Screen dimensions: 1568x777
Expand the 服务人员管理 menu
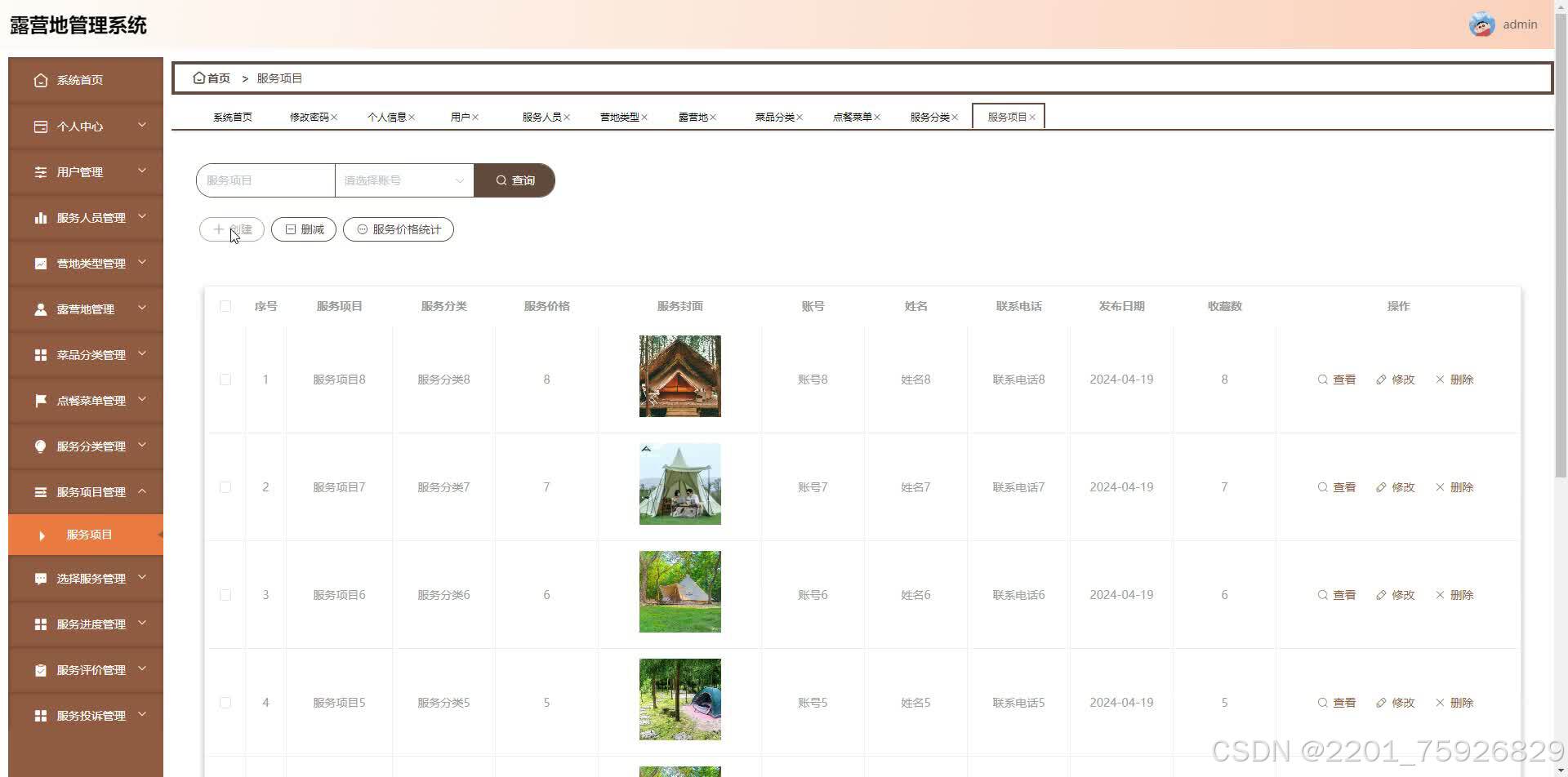pos(142,216)
